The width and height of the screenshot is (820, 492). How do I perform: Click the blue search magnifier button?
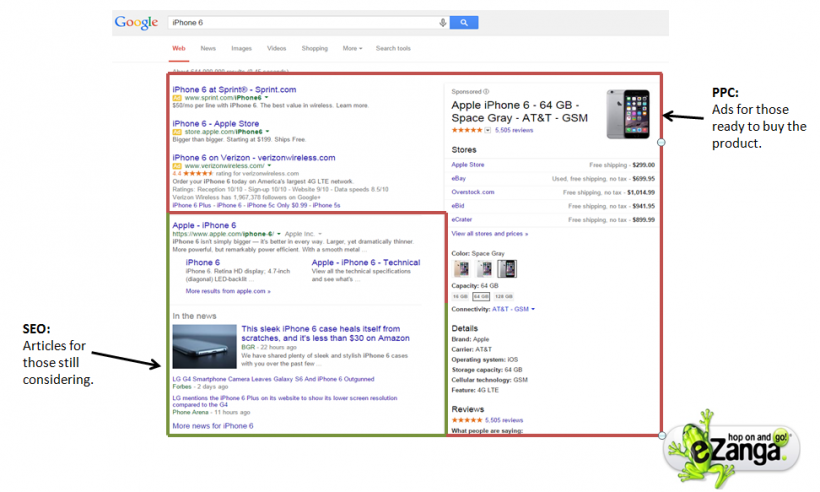pyautogui.click(x=464, y=22)
